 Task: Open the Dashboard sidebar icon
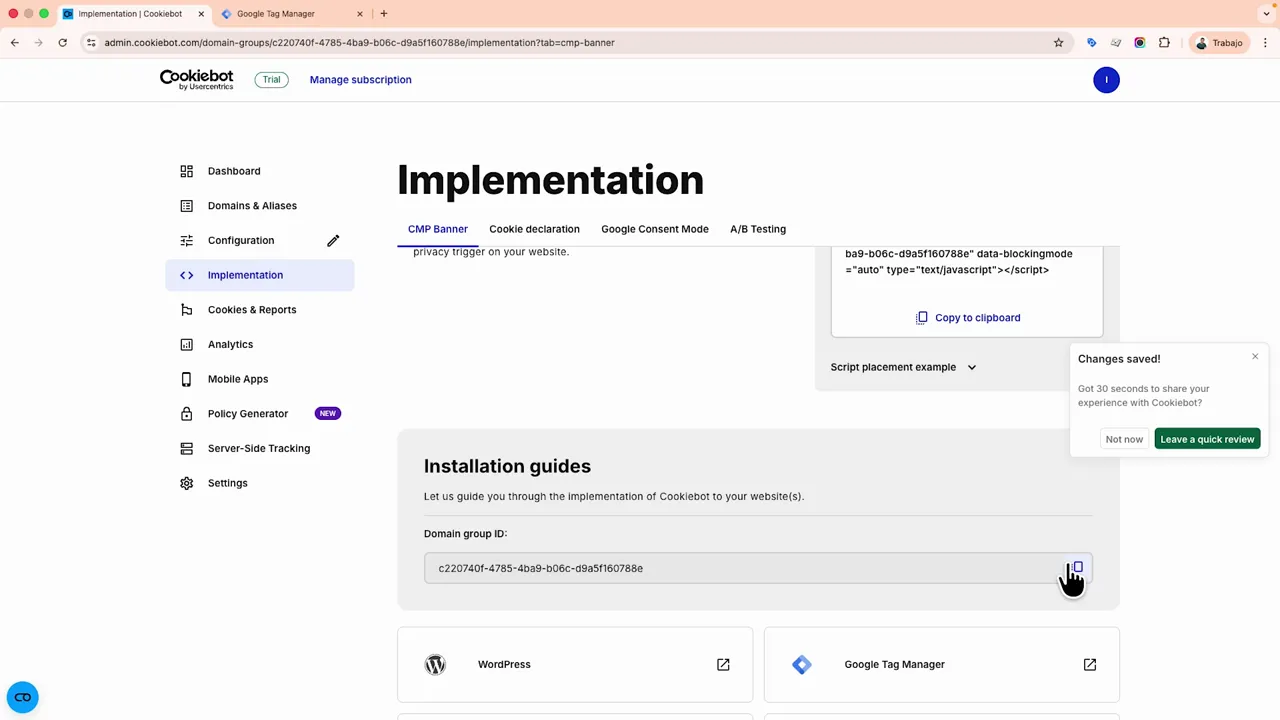[186, 171]
